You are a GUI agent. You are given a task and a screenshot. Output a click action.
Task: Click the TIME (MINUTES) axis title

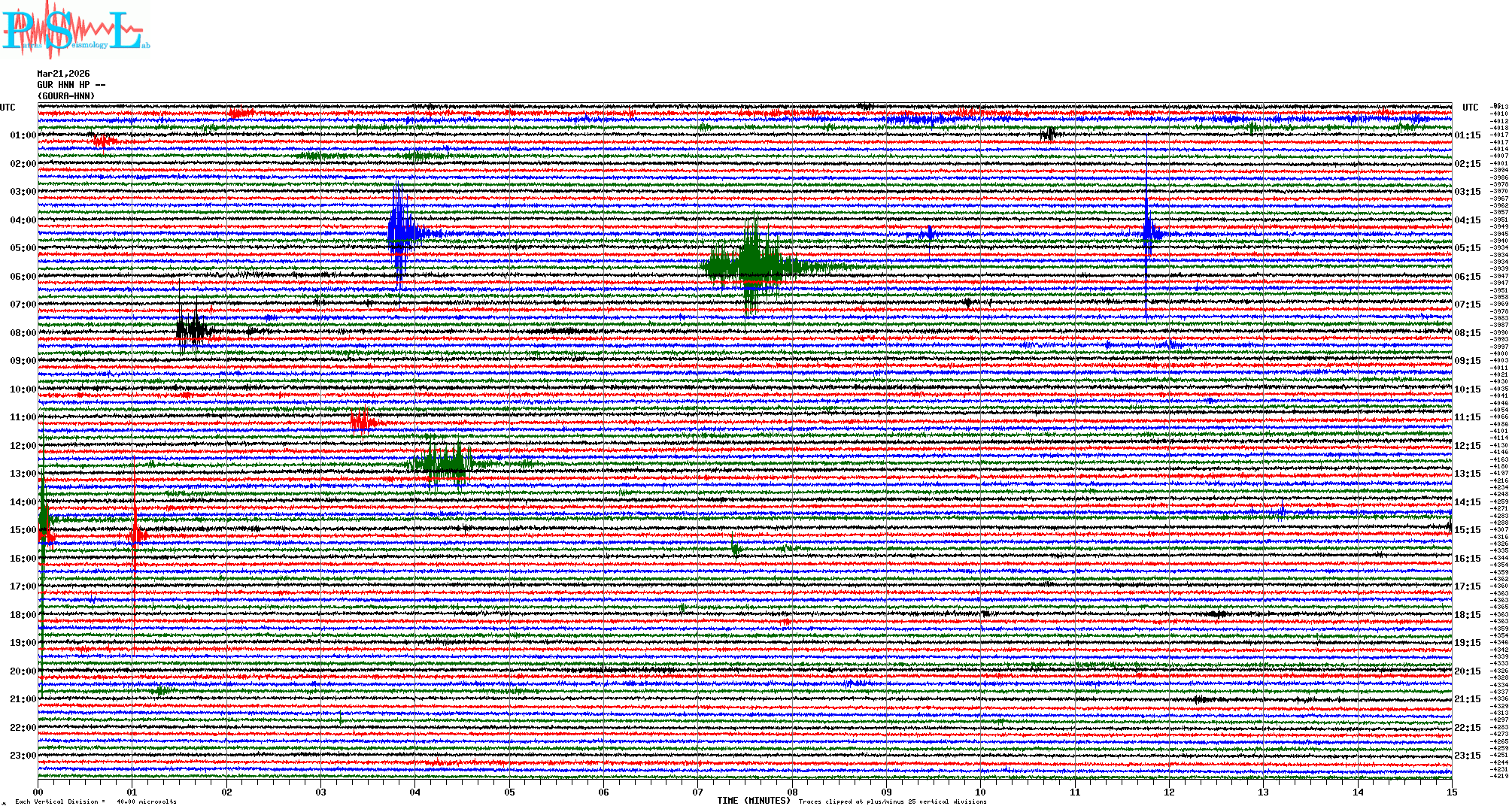754,801
